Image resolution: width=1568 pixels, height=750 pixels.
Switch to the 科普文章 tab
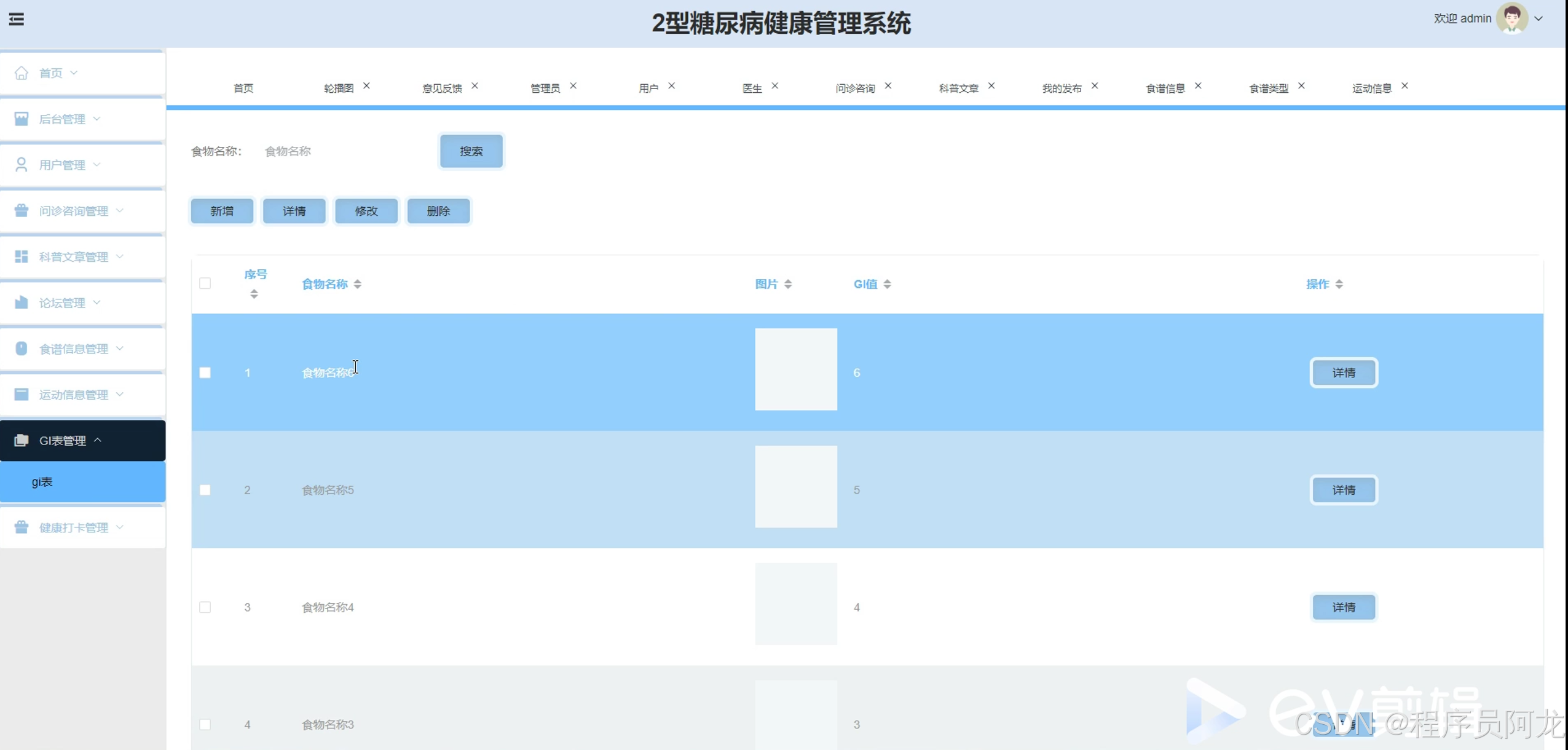958,89
